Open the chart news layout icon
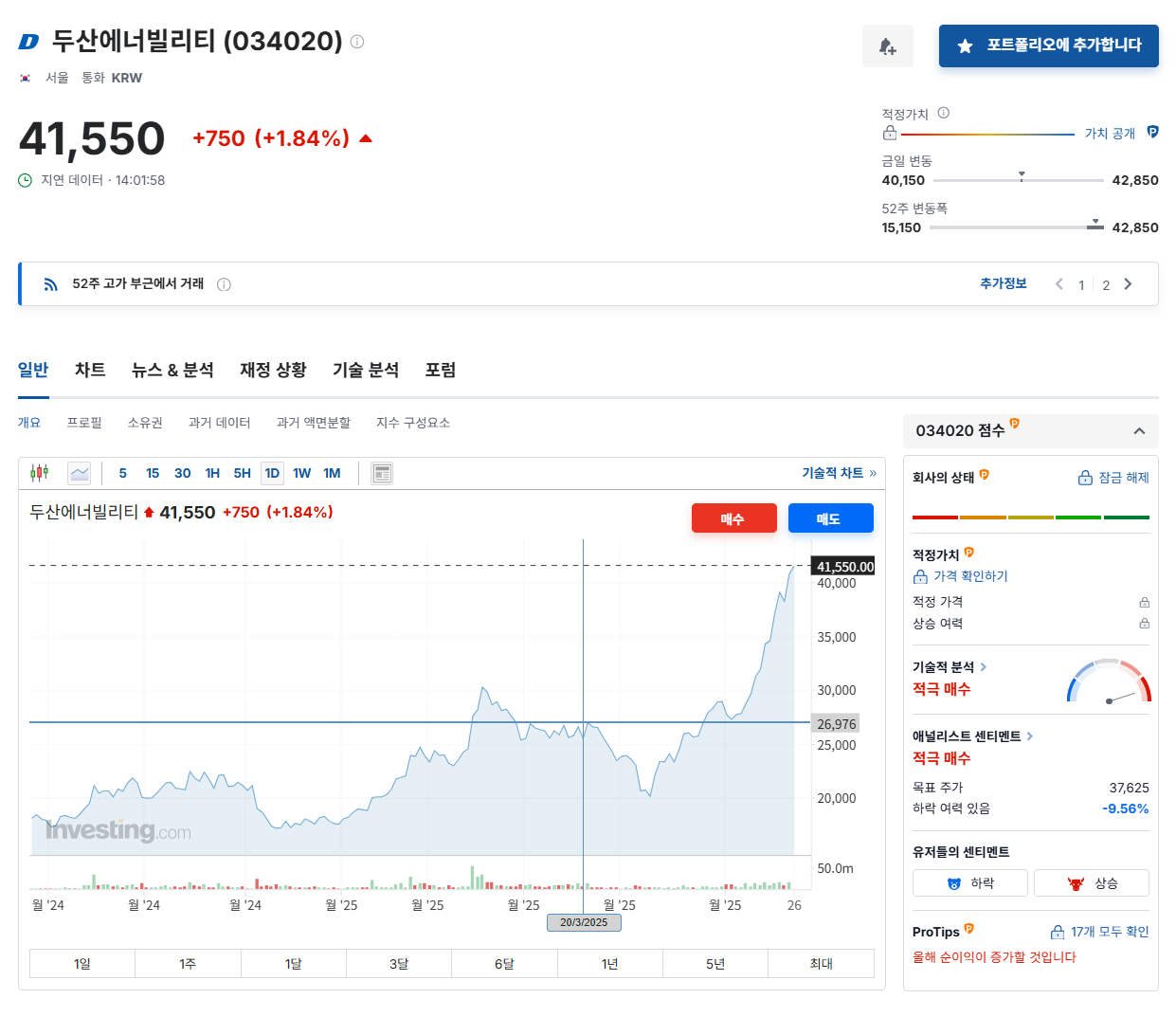 click(x=382, y=473)
